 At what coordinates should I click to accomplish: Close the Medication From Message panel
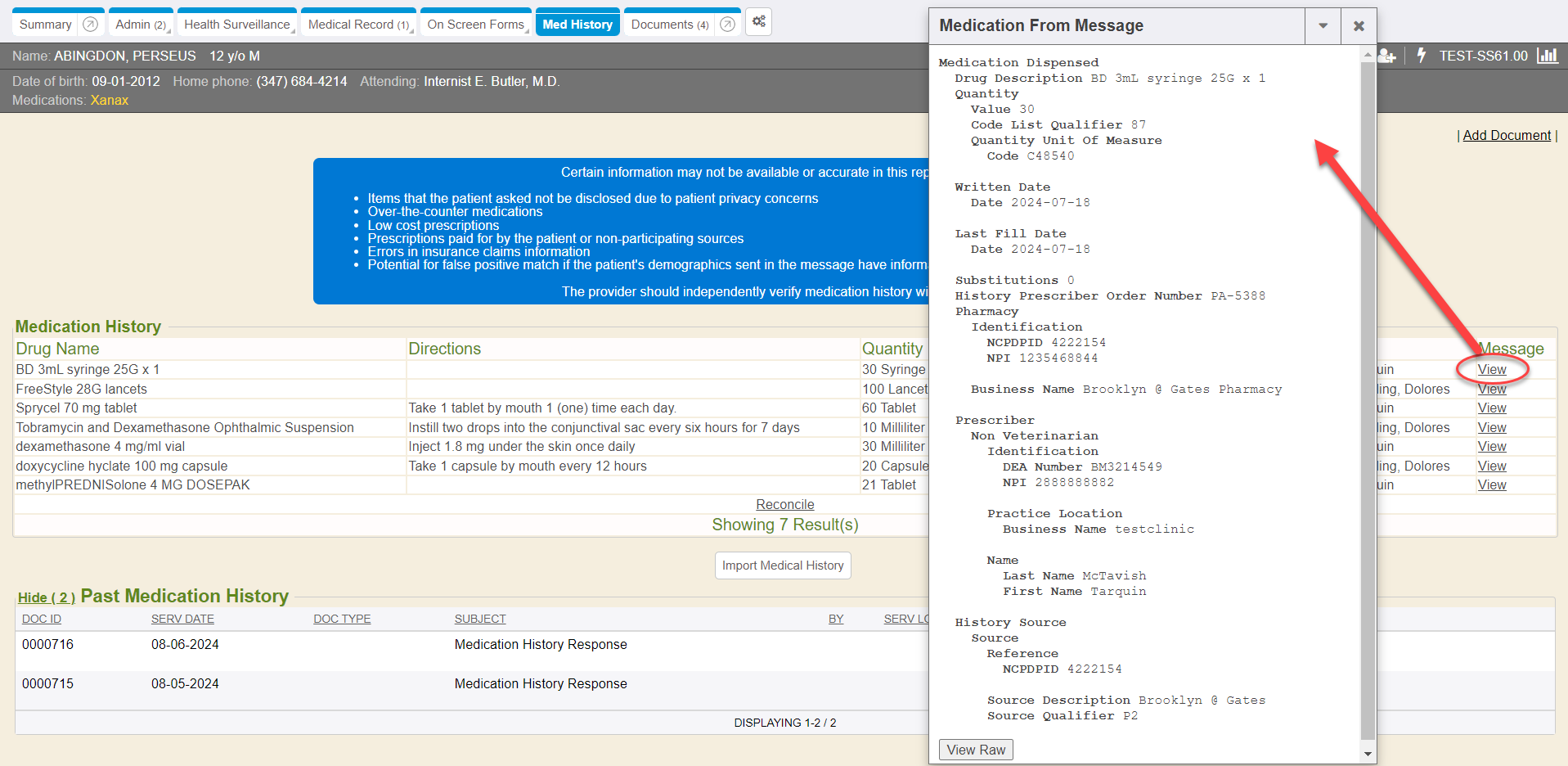[1359, 26]
